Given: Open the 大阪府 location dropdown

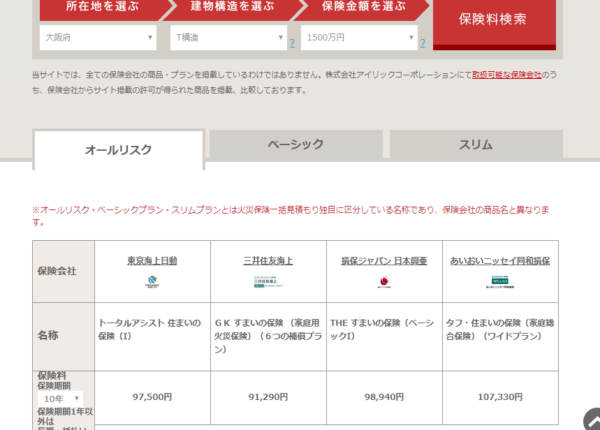Looking at the screenshot, I should click(98, 37).
